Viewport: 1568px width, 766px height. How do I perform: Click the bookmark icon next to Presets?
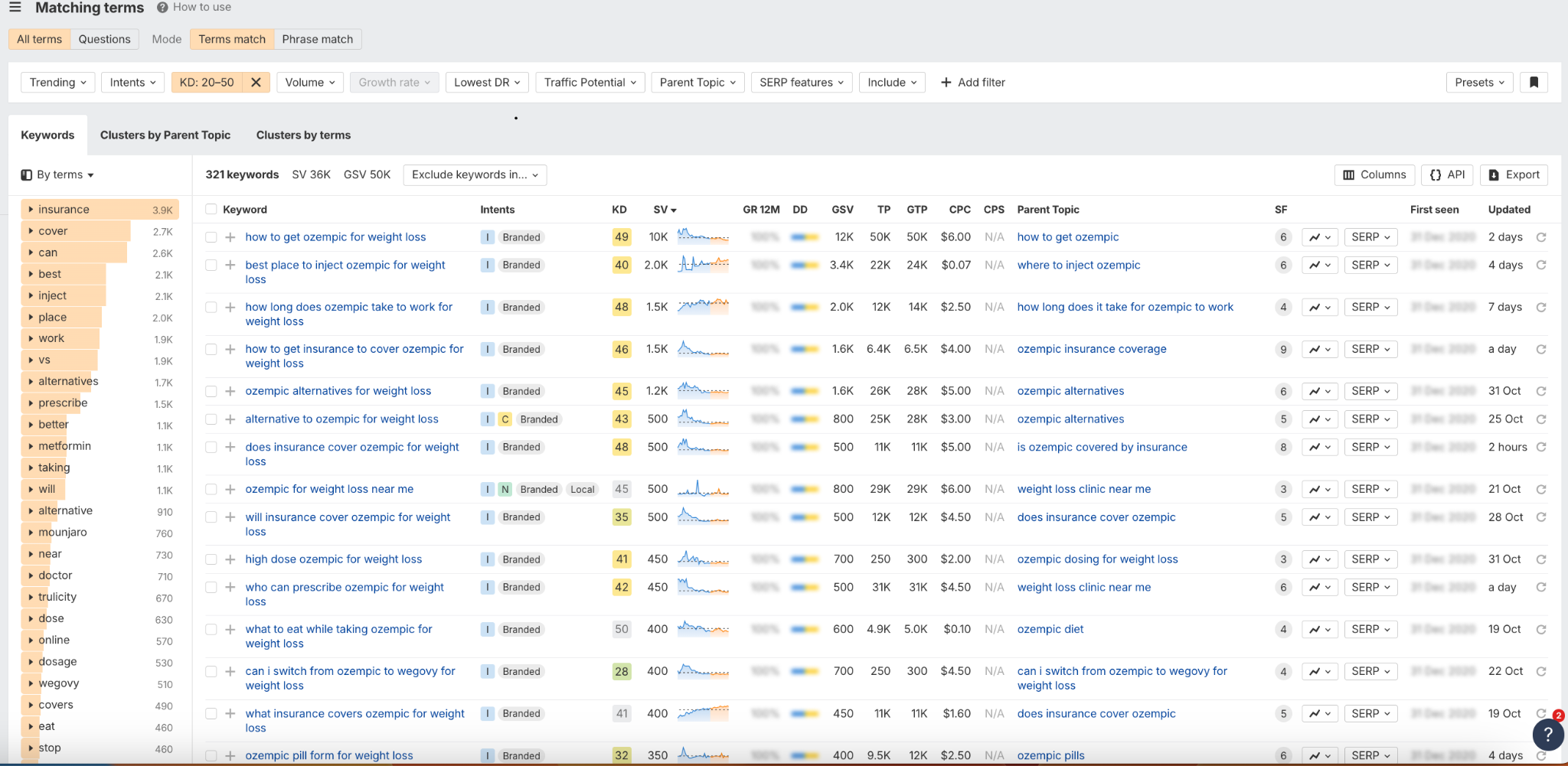pos(1534,82)
